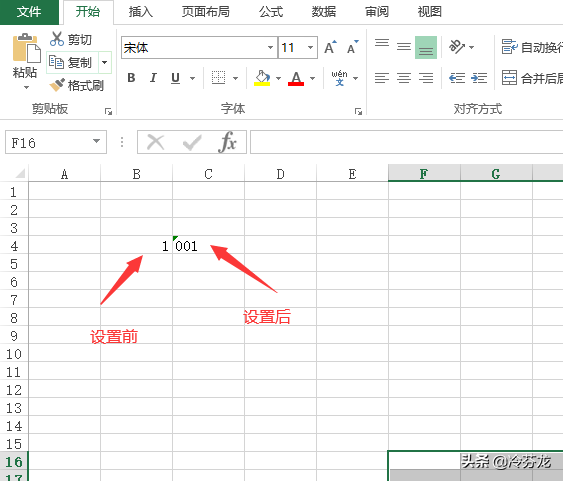Open the font size dropdown

point(311,47)
